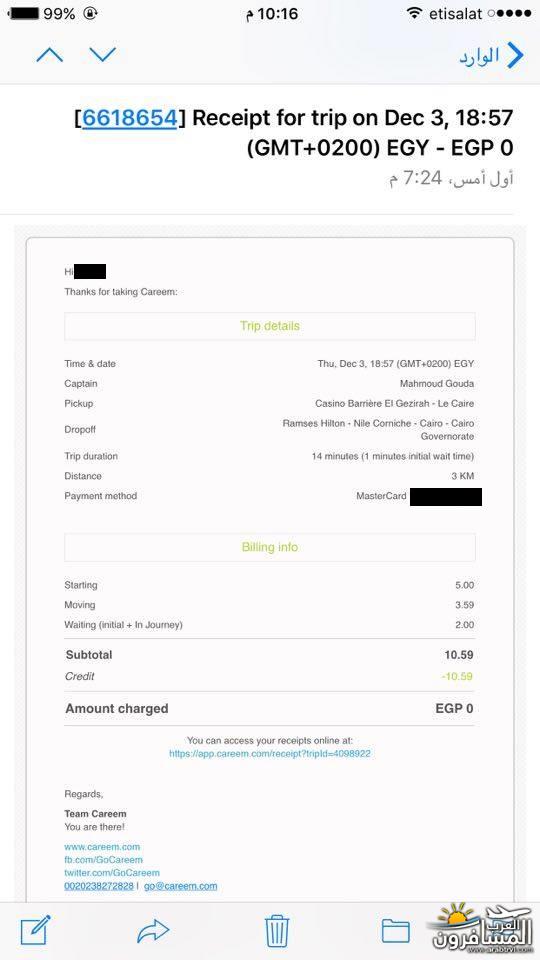Screen dimensions: 540x960
Task: Tap the Wi-Fi status icon
Action: [414, 13]
